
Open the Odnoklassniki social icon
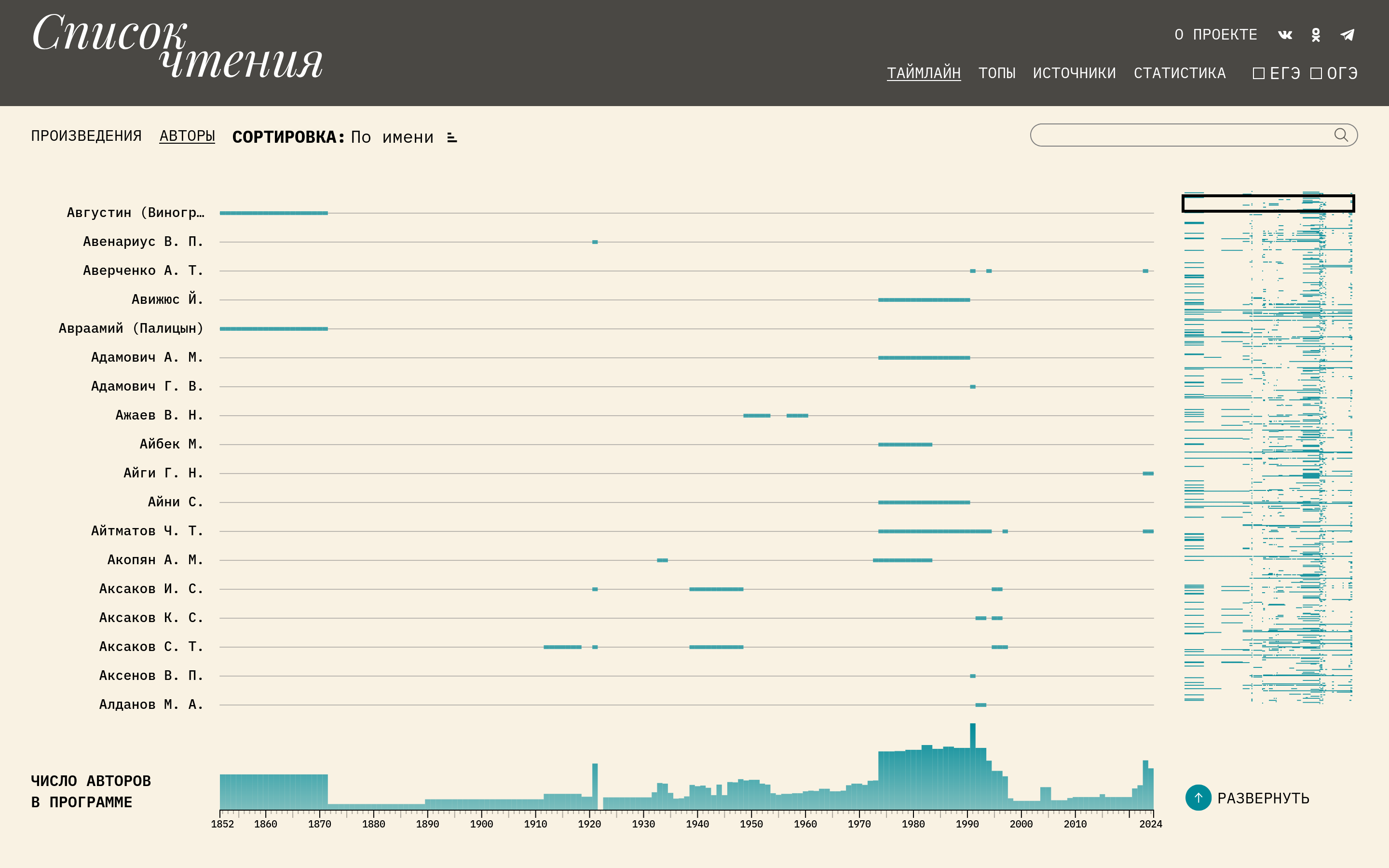click(x=1316, y=35)
